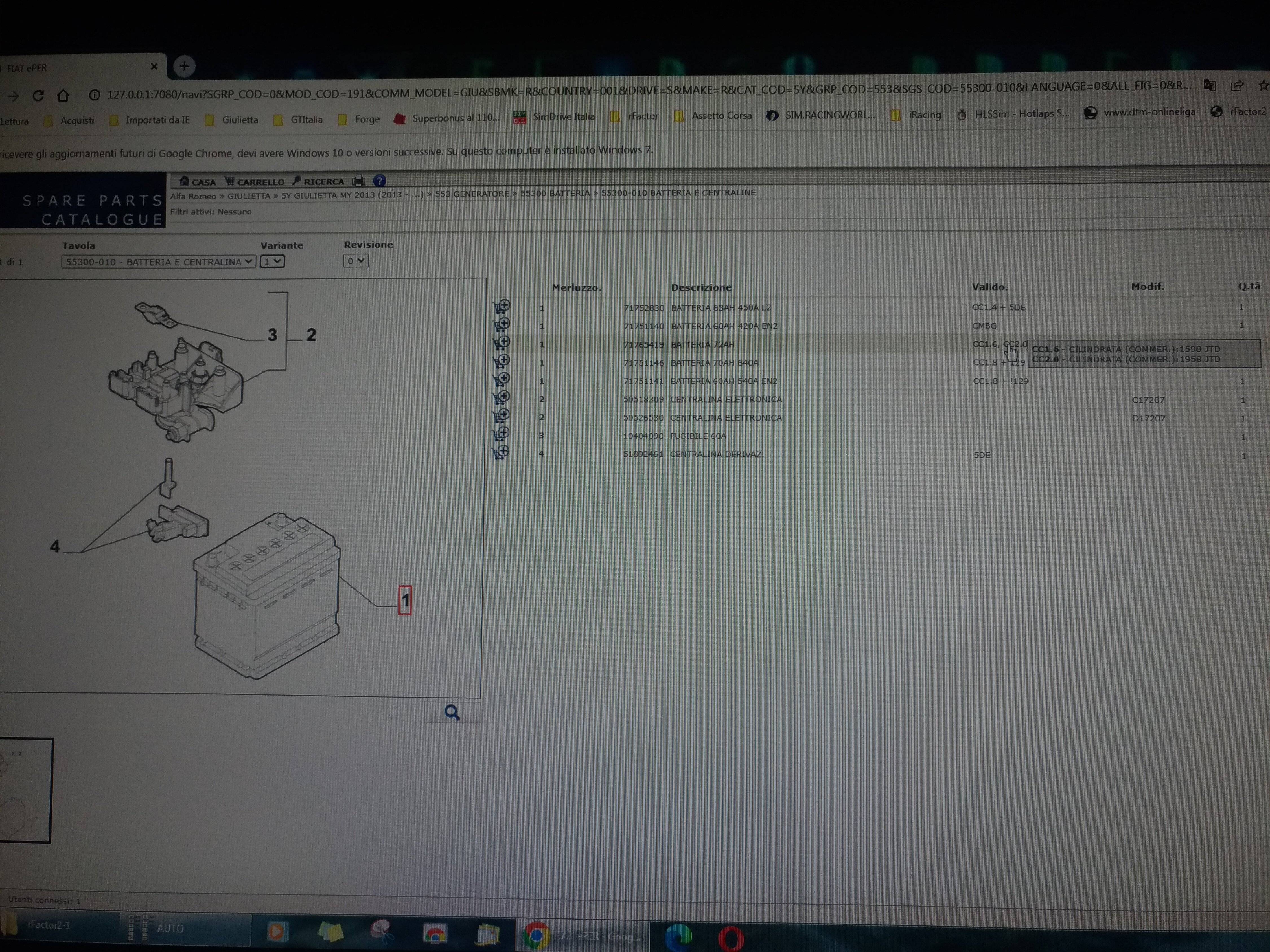The image size is (1270, 952).
Task: Open the Superbonus al 110 bookmark
Action: pyautogui.click(x=447, y=118)
